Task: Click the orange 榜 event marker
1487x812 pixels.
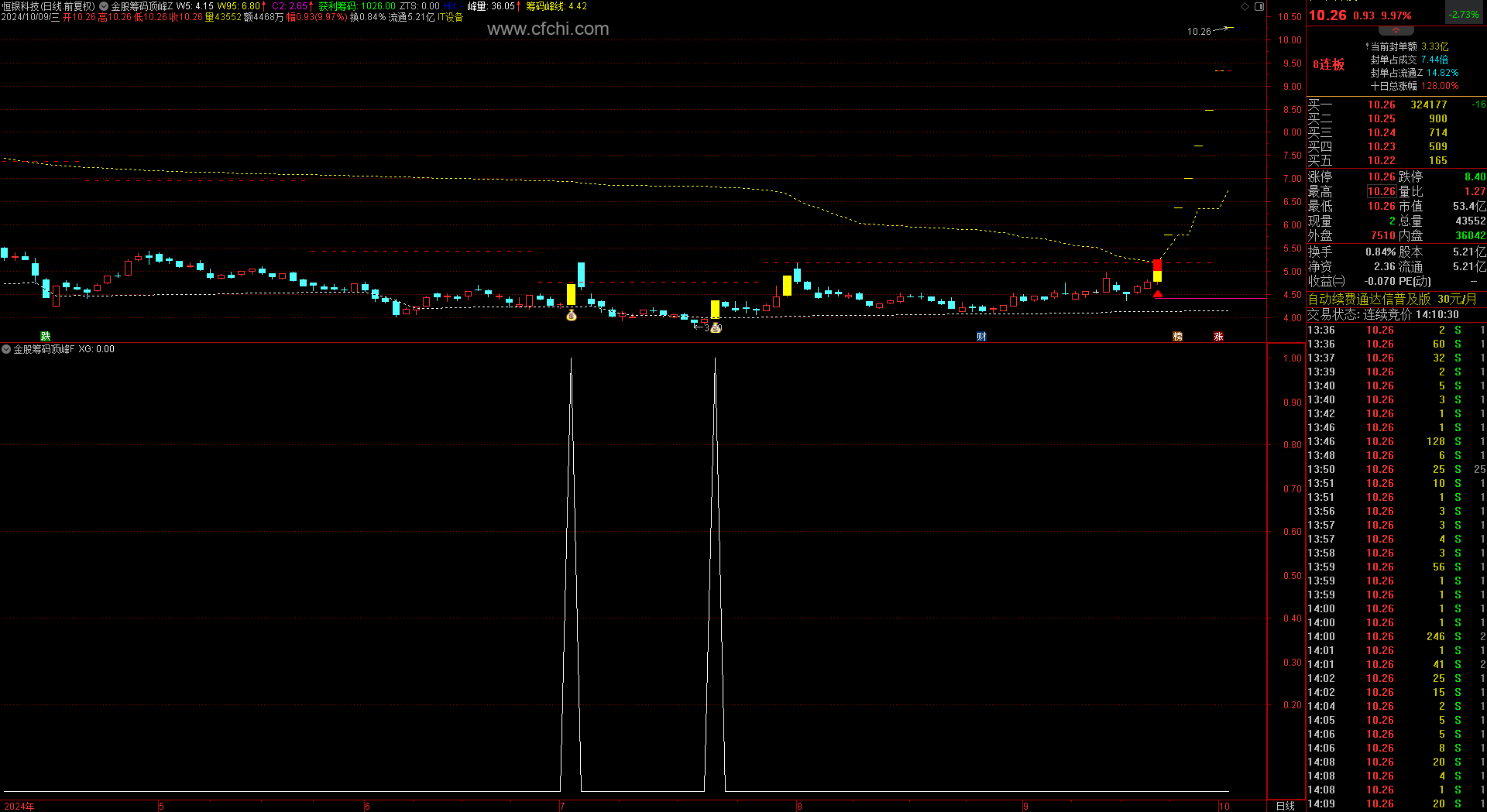Action: click(x=1177, y=336)
